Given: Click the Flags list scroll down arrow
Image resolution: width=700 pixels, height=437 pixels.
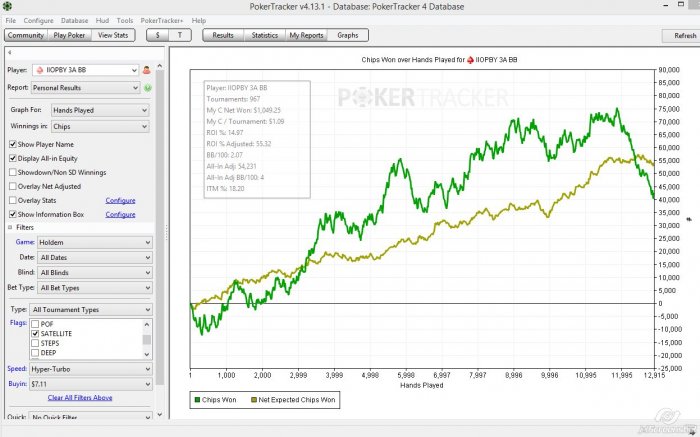Looking at the screenshot, I should pos(146,354).
